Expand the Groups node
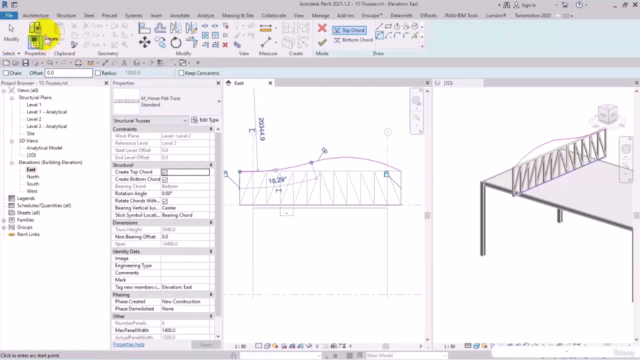This screenshot has width=640, height=360. coord(4,227)
